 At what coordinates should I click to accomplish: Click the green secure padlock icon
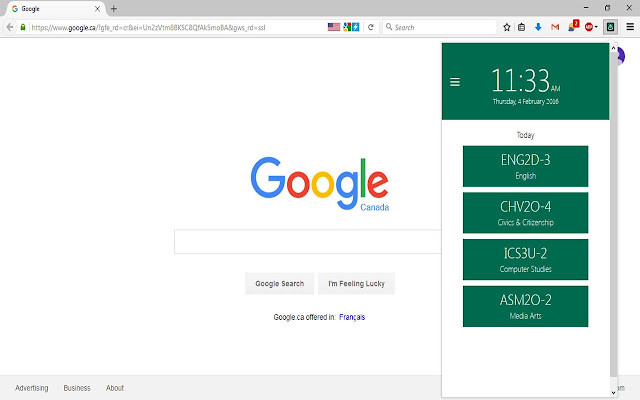pos(23,27)
